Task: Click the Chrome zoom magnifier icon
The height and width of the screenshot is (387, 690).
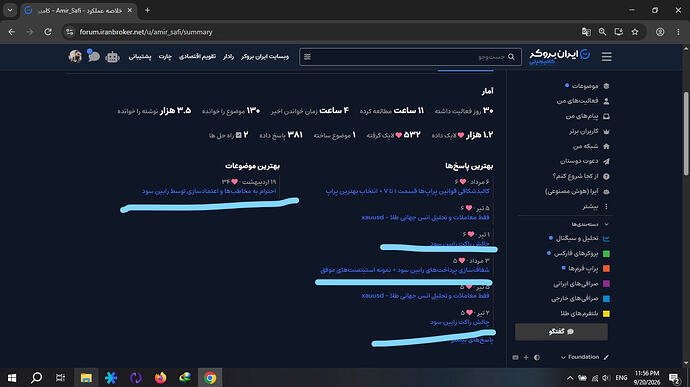Action: (x=602, y=32)
